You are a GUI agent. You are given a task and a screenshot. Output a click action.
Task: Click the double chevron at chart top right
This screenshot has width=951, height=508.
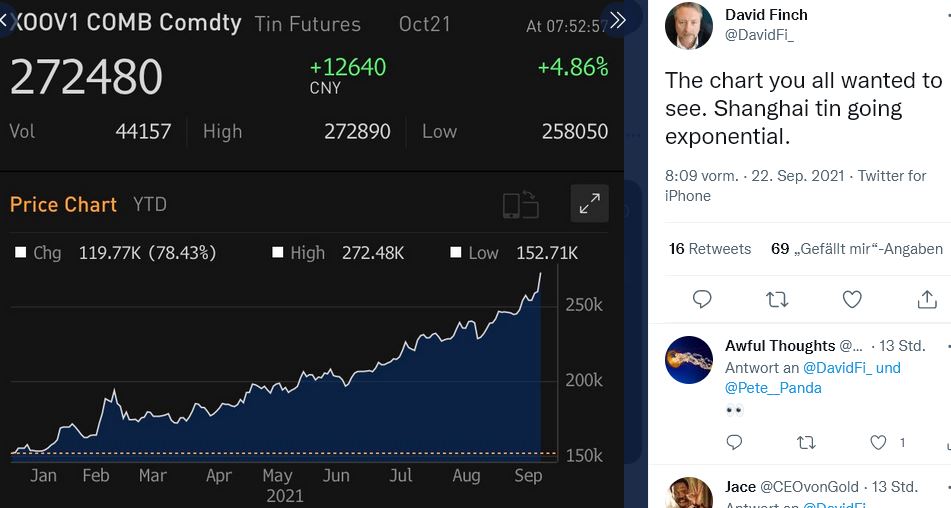618,20
